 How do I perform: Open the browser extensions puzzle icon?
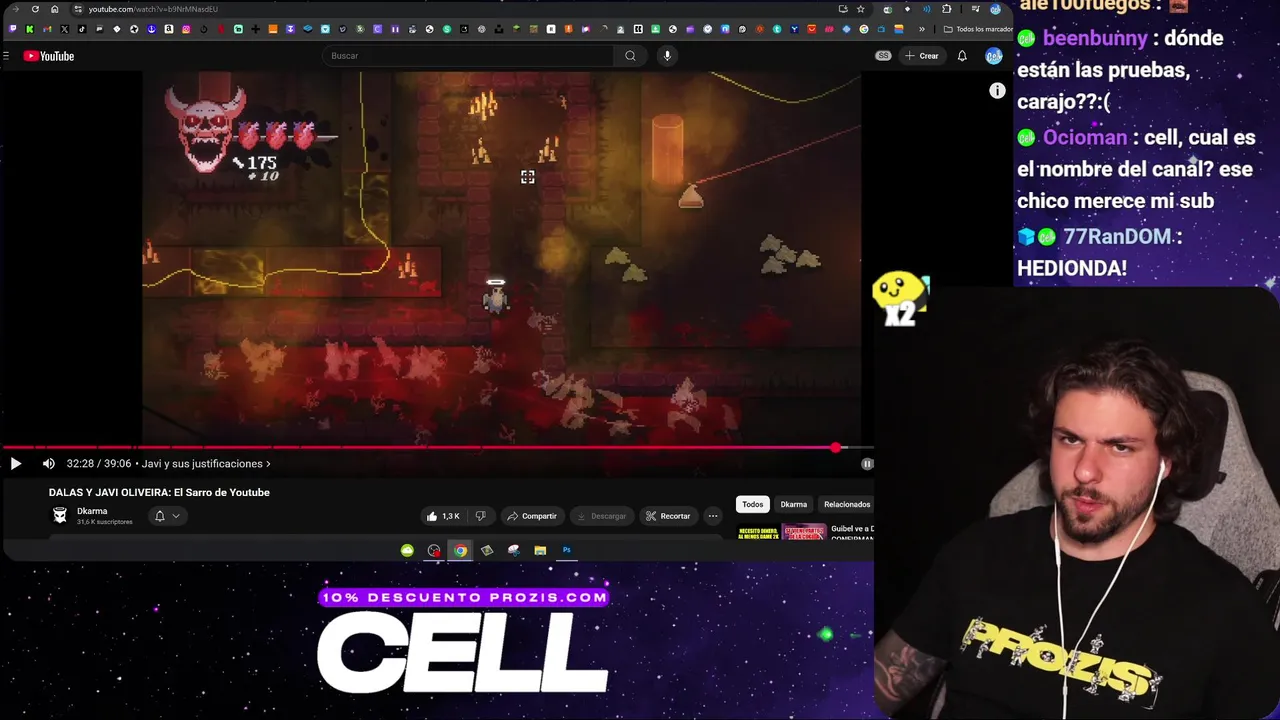pos(946,9)
